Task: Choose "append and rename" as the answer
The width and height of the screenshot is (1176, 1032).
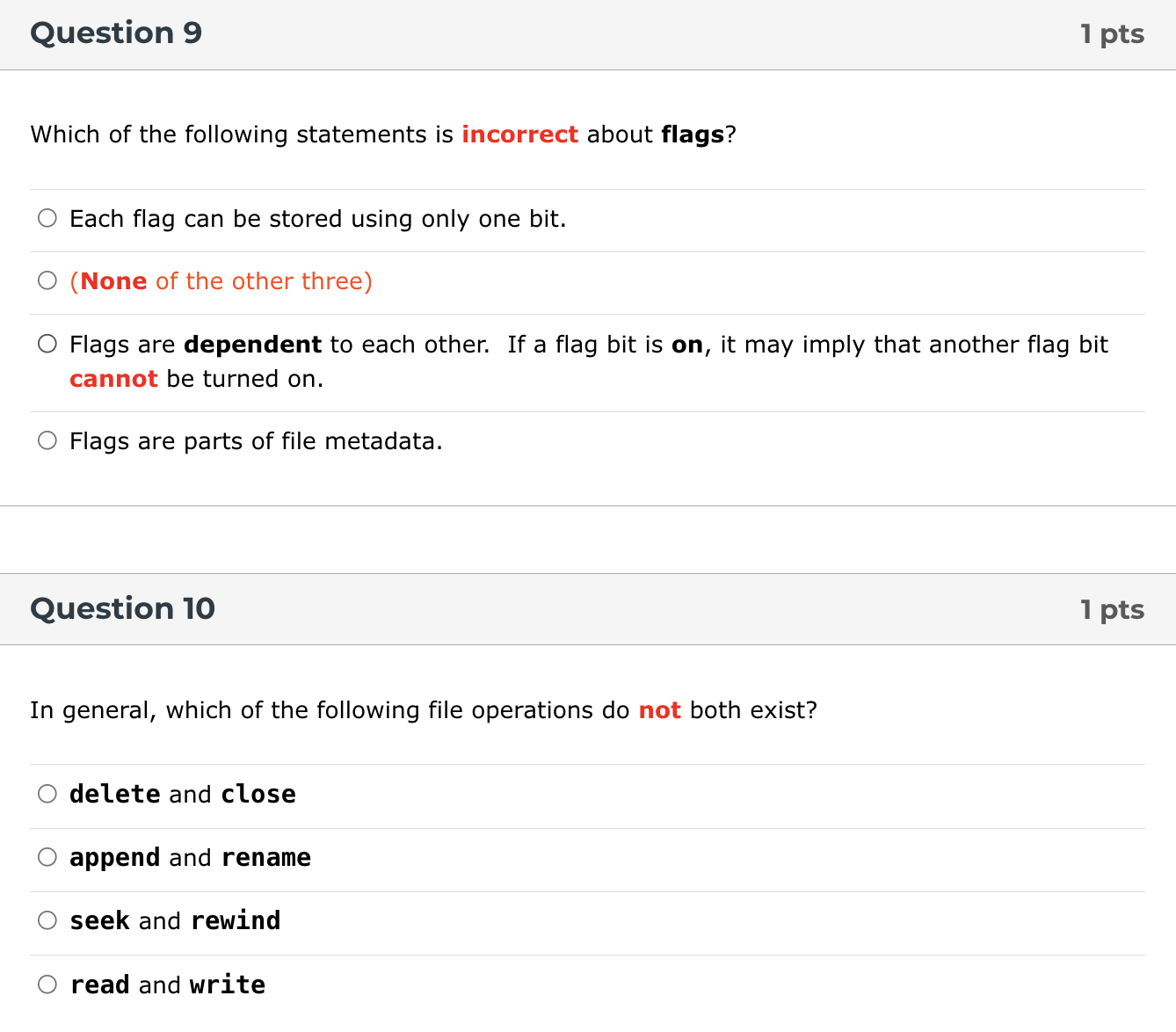Action: pos(47,857)
